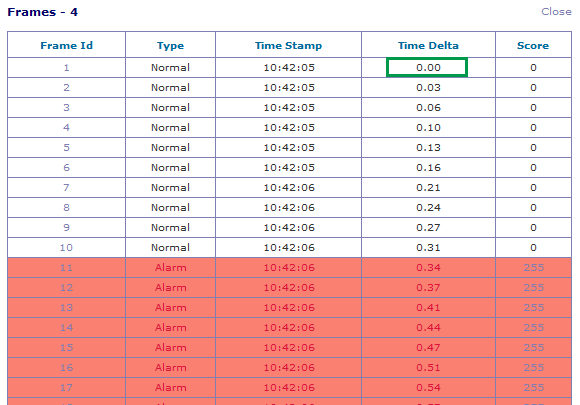
Task: Click the Type column header
Action: point(170,45)
